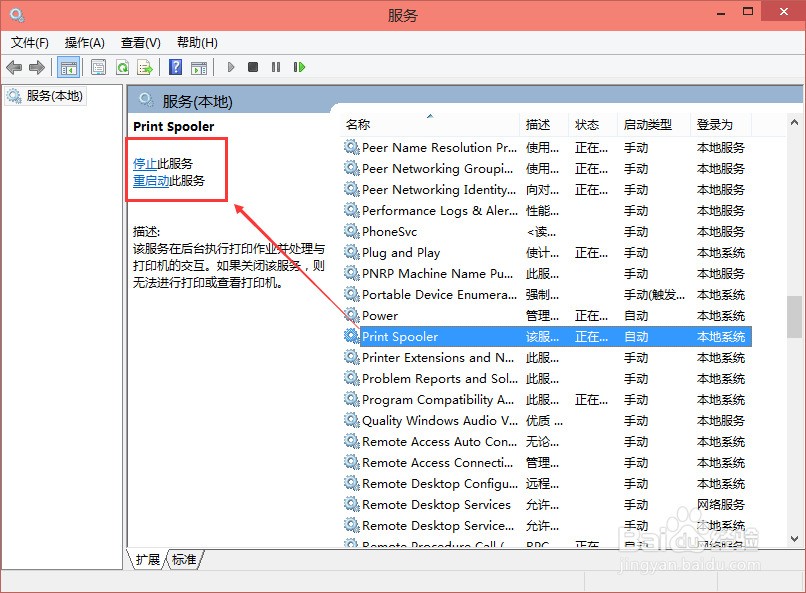Select the Remote Desktop Services row
806x593 pixels.
pyautogui.click(x=547, y=505)
